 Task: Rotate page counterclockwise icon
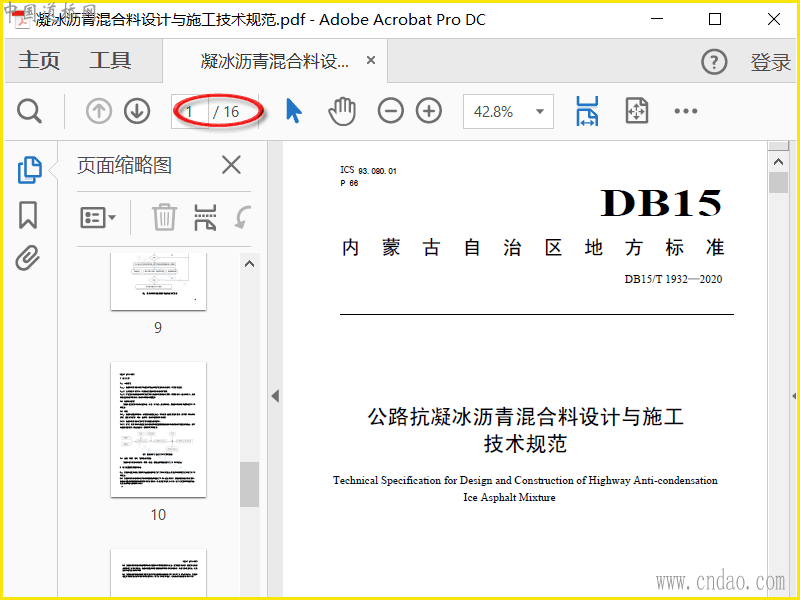pos(242,217)
